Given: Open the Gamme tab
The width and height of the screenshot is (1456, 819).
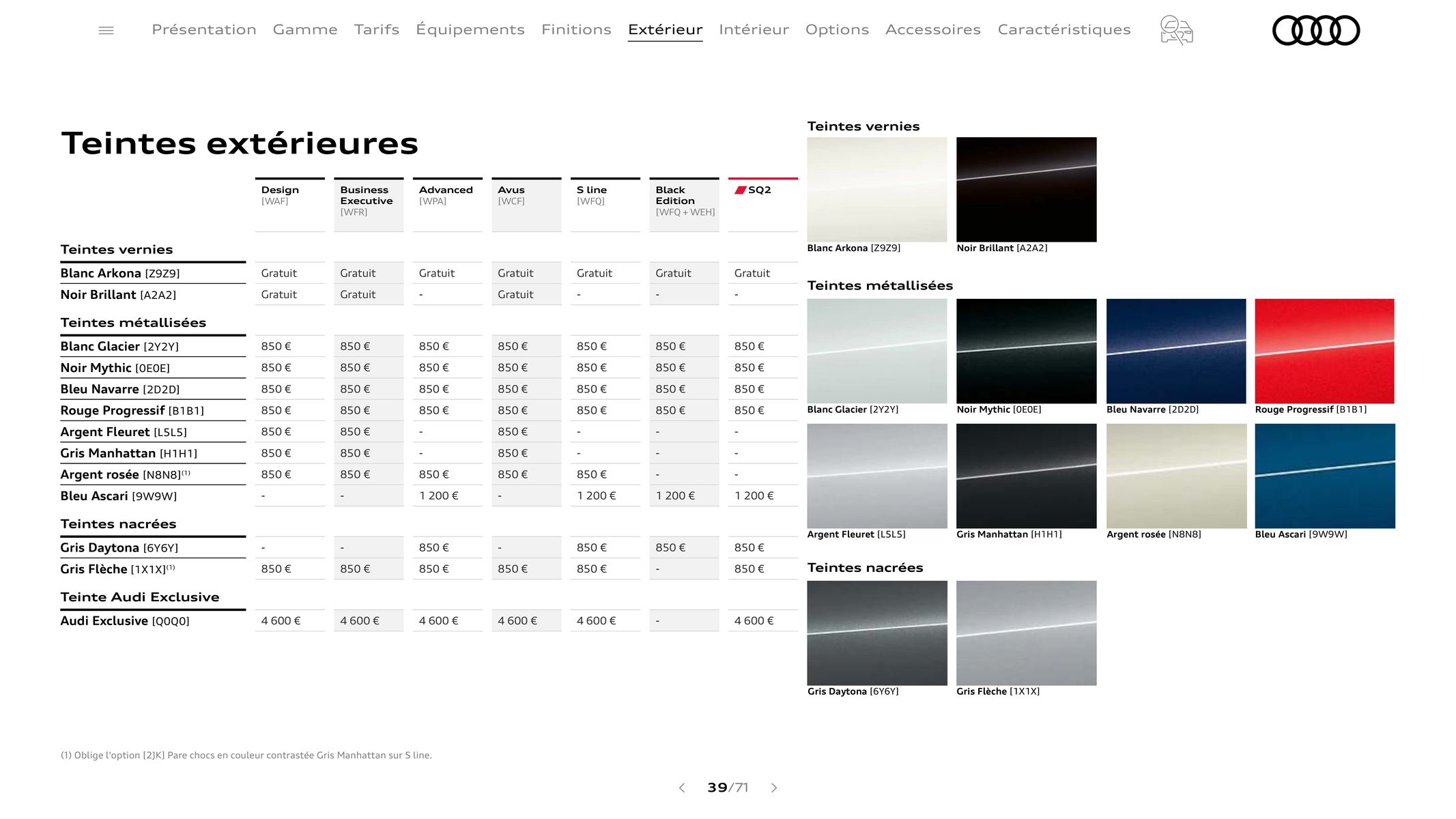Looking at the screenshot, I should (305, 29).
